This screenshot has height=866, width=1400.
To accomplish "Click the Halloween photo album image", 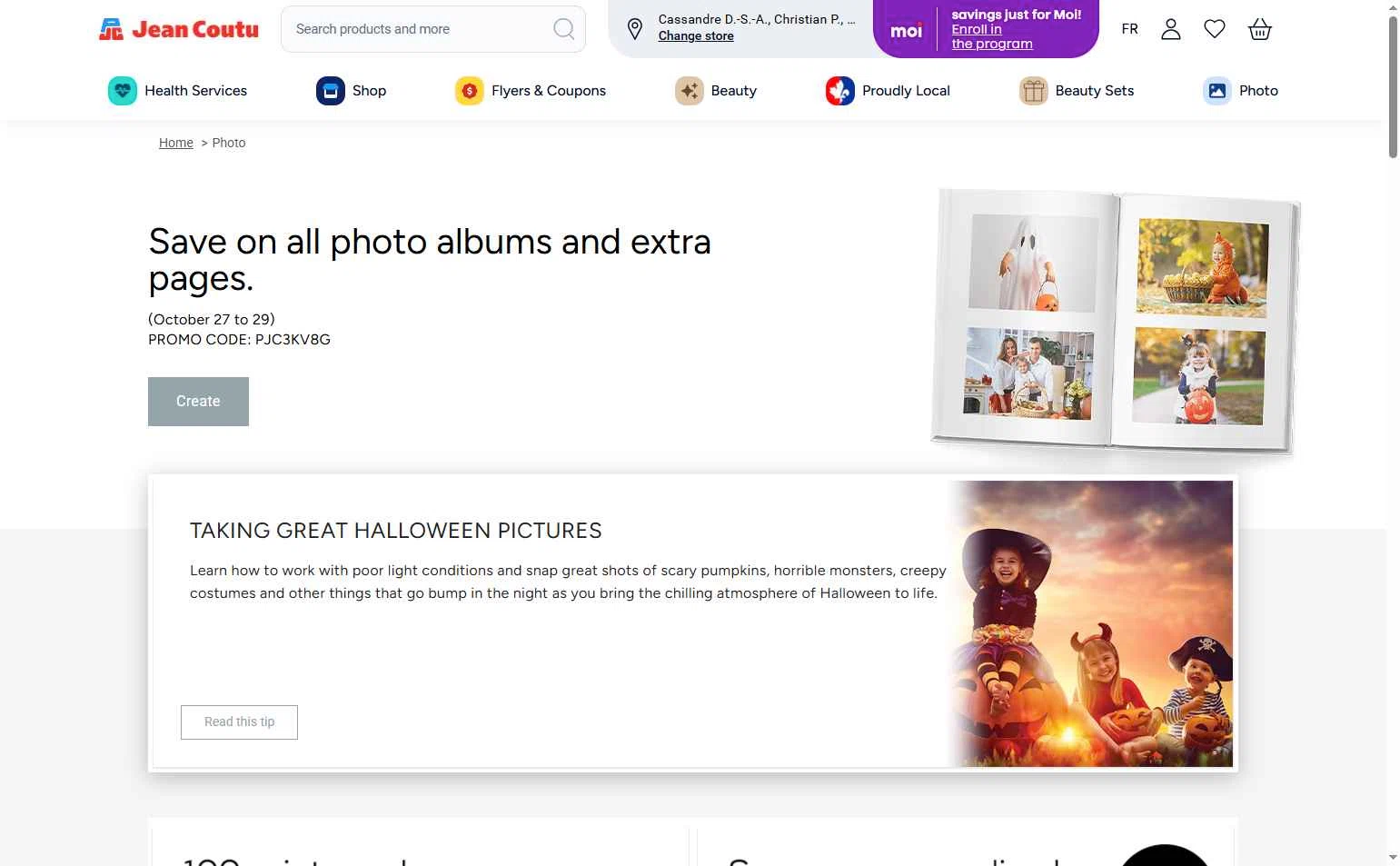I will coord(1116,321).
